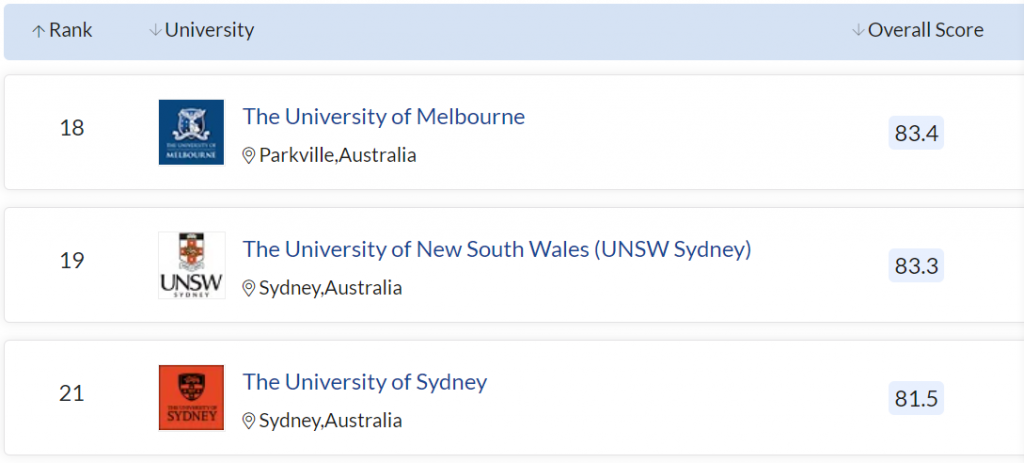This screenshot has width=1024, height=463.
Task: Click the UNSW Sydney crest logo
Action: [x=191, y=265]
